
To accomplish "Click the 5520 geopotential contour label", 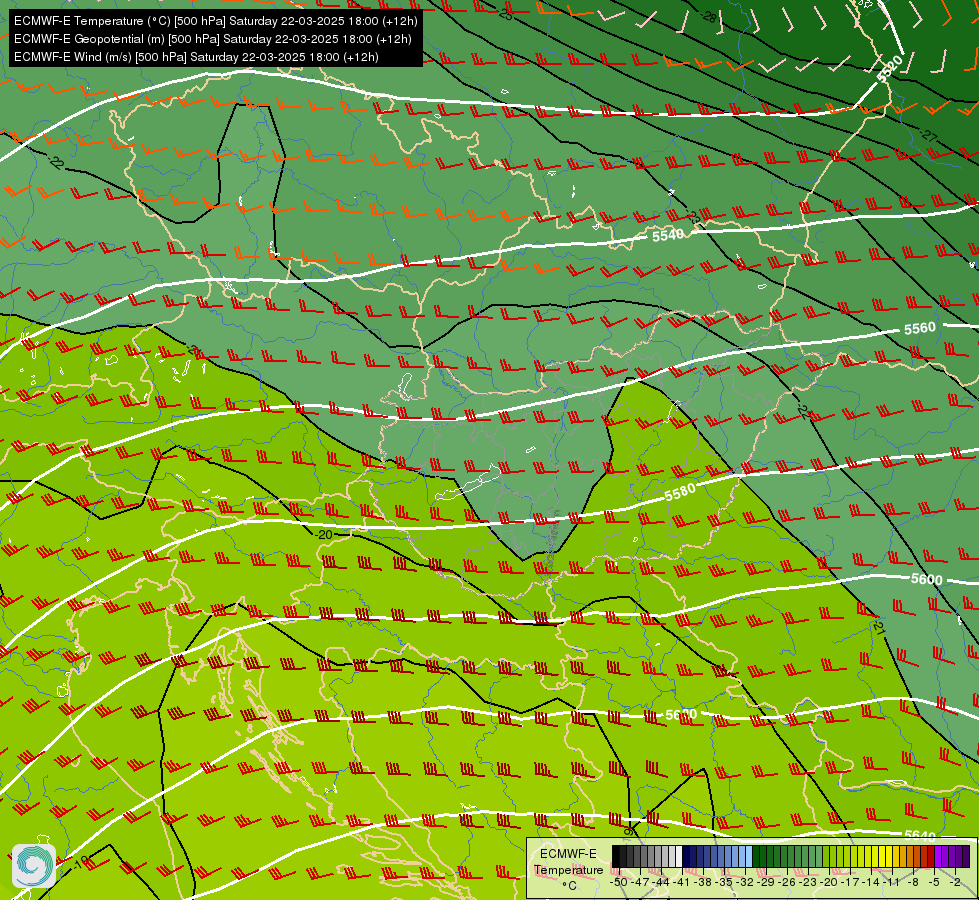I will pos(890,69).
